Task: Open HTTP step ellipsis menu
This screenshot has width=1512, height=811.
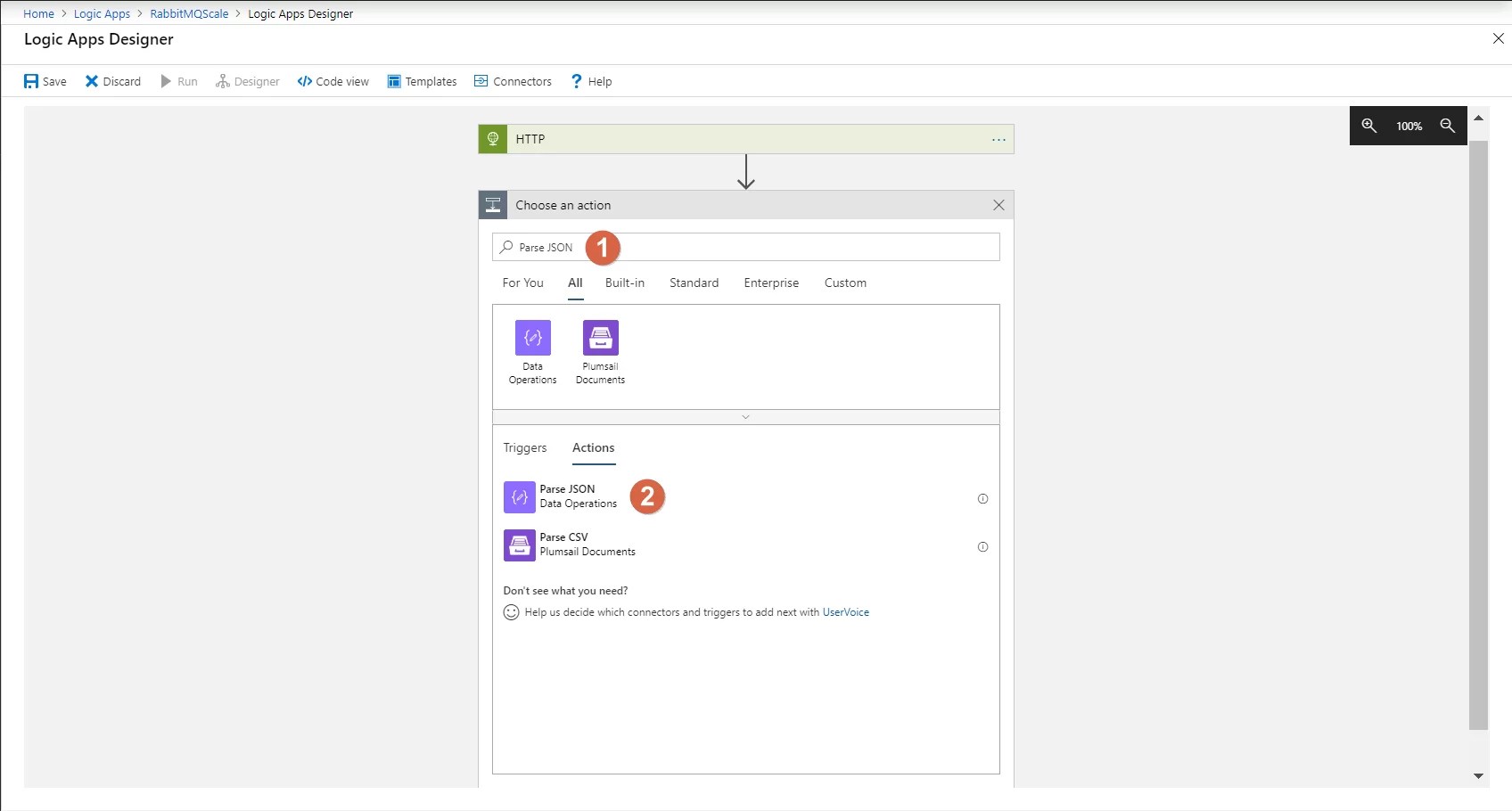Action: click(x=998, y=139)
